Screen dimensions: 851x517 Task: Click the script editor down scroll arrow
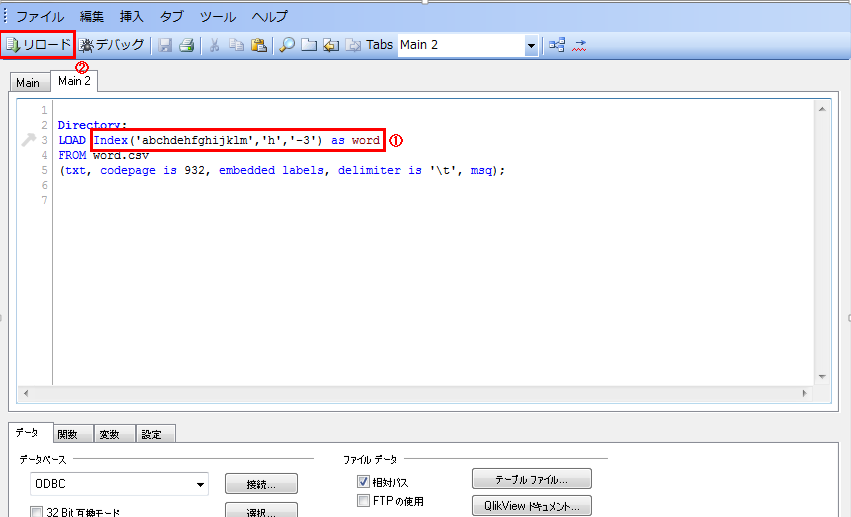822,376
